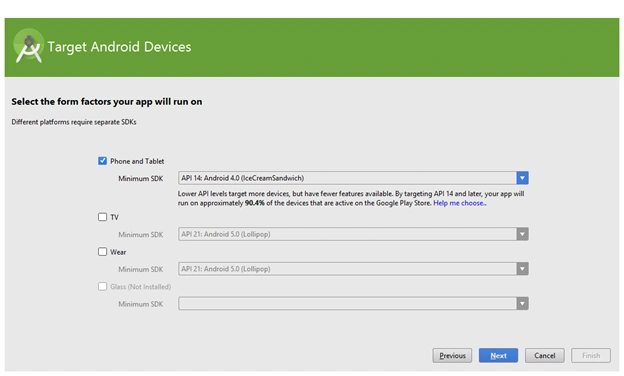The image size is (624, 376).
Task: Open the Glass Minimum SDK dropdown arrow
Action: point(522,304)
